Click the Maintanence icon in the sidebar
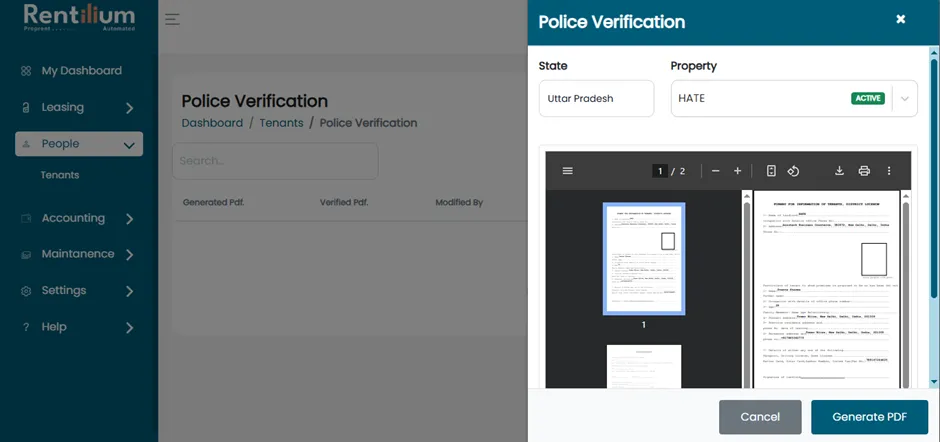The image size is (940, 442). click(x=26, y=254)
